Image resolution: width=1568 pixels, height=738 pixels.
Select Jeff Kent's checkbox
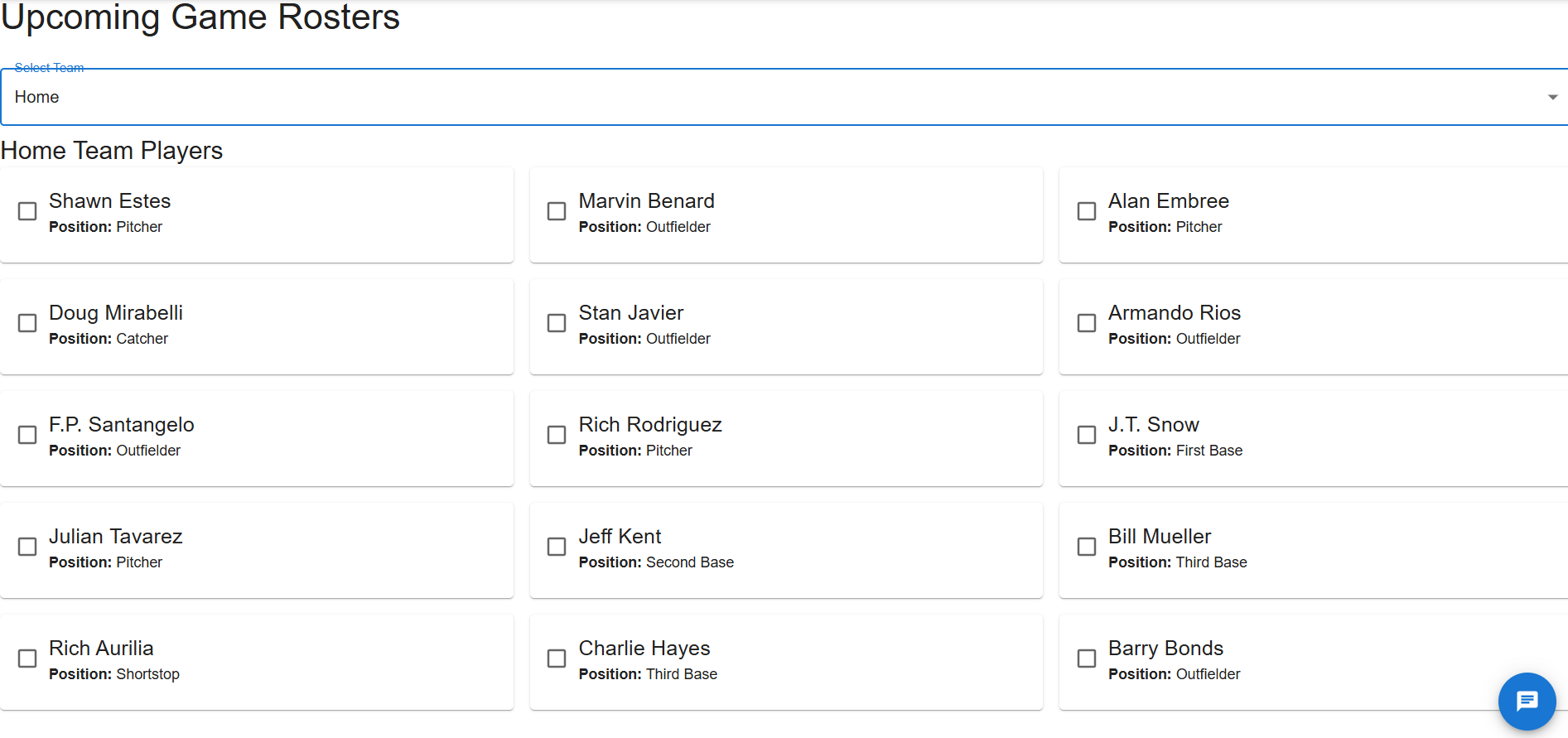557,547
